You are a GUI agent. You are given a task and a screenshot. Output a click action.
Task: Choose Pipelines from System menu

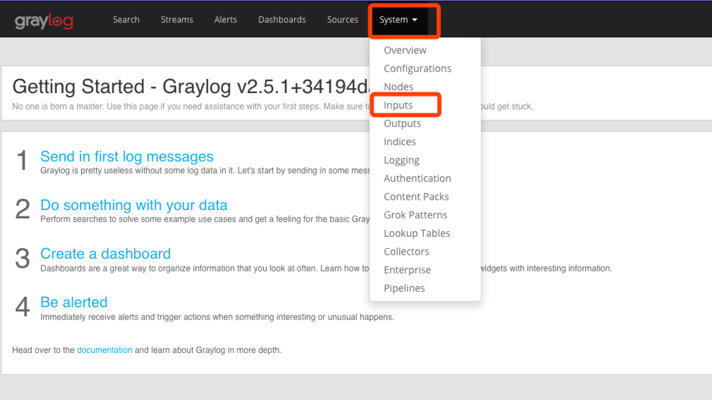coord(404,288)
